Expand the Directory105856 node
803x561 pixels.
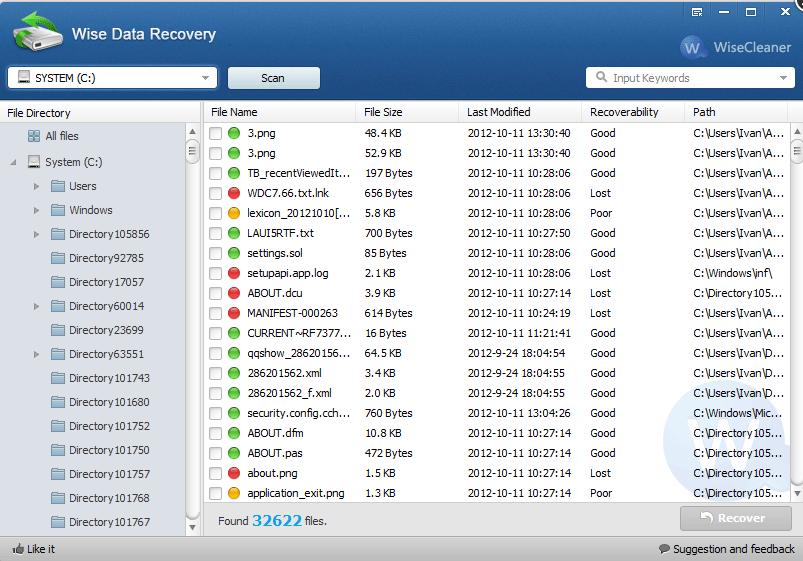point(36,234)
